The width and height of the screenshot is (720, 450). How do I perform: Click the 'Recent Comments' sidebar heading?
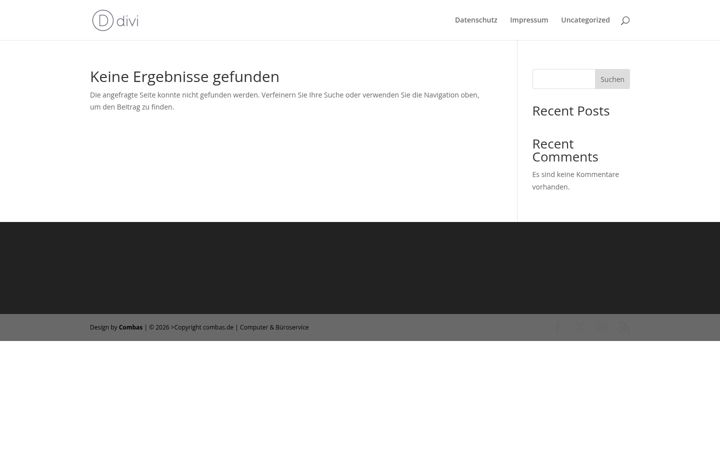pos(565,150)
